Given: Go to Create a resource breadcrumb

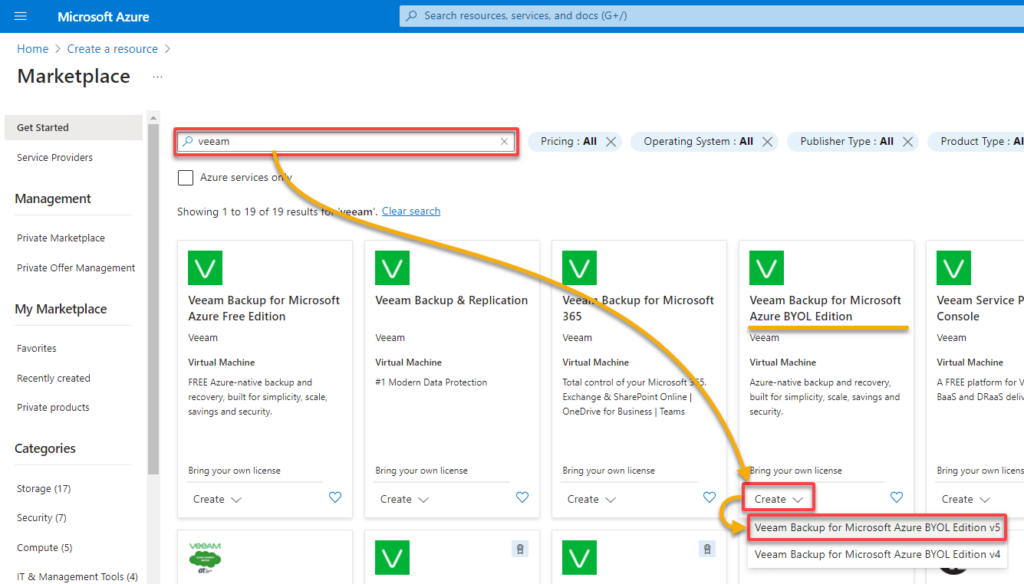Looking at the screenshot, I should click(x=112, y=49).
